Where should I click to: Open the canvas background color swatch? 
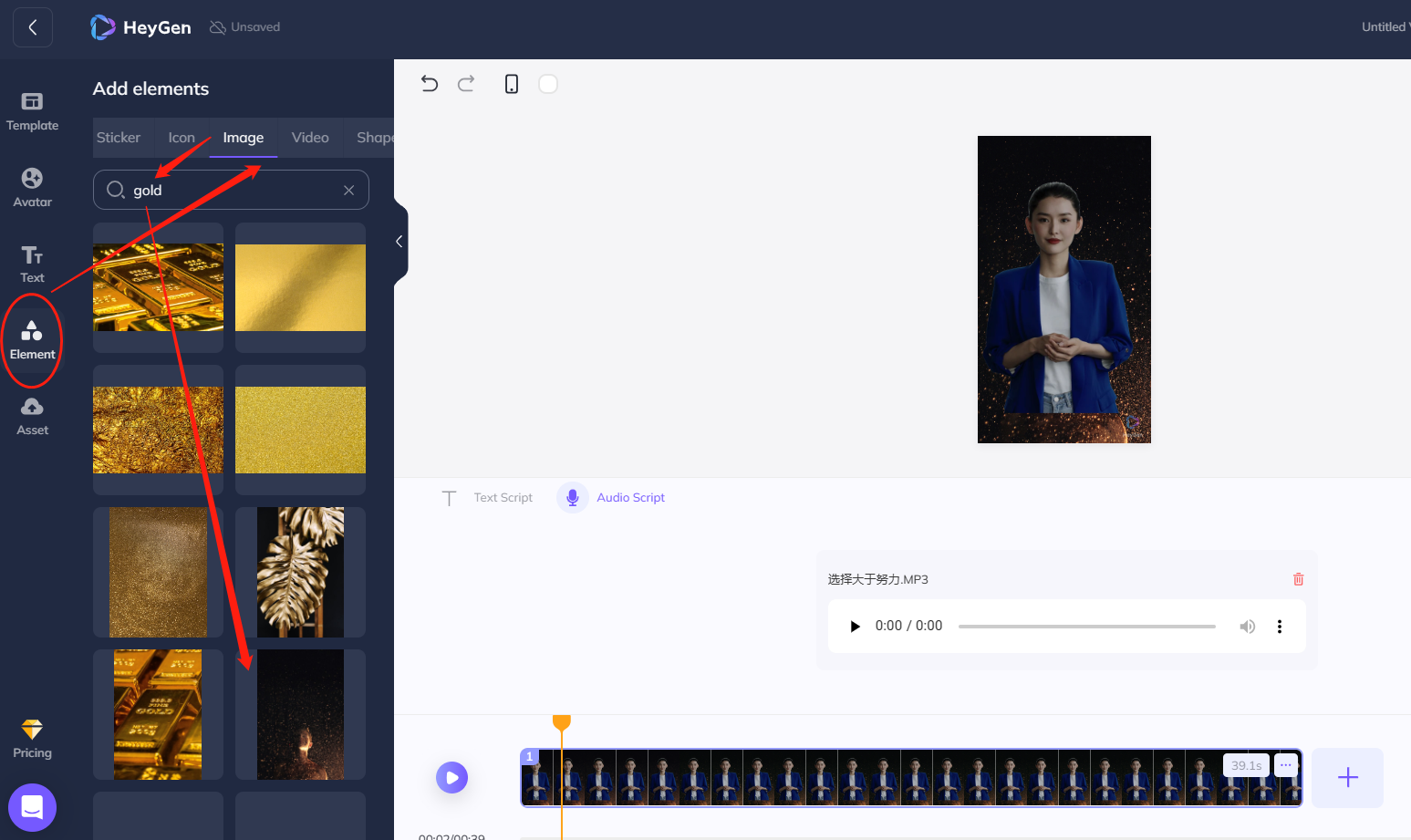pyautogui.click(x=548, y=84)
